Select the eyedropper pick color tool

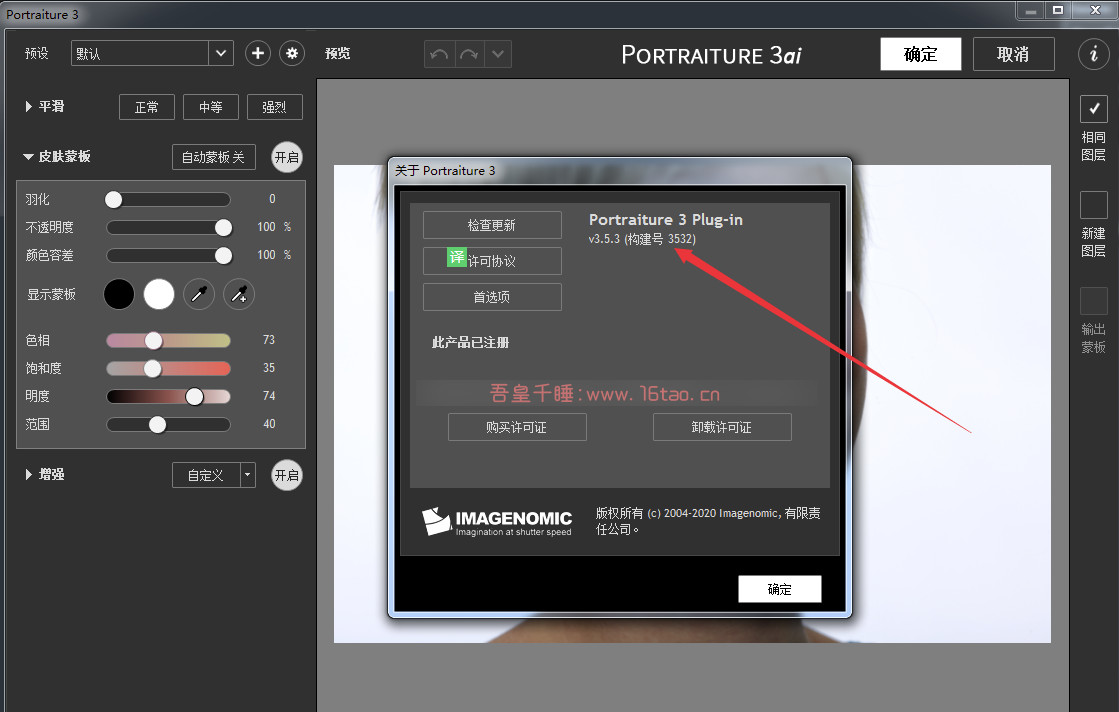199,294
